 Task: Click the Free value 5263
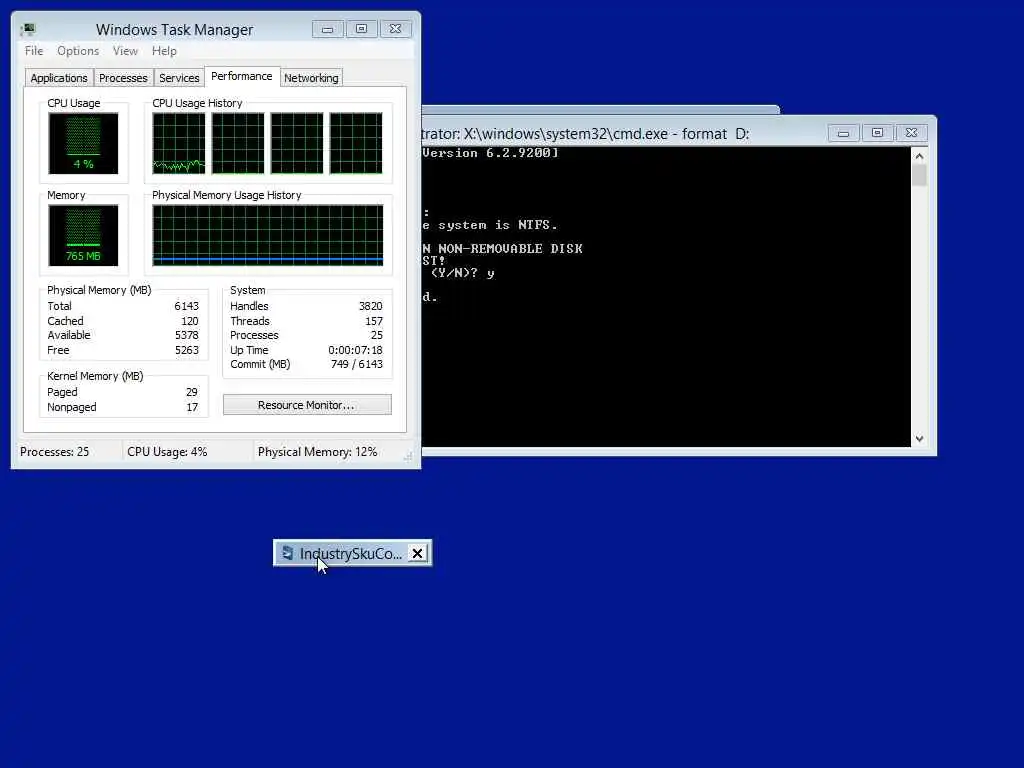click(186, 351)
